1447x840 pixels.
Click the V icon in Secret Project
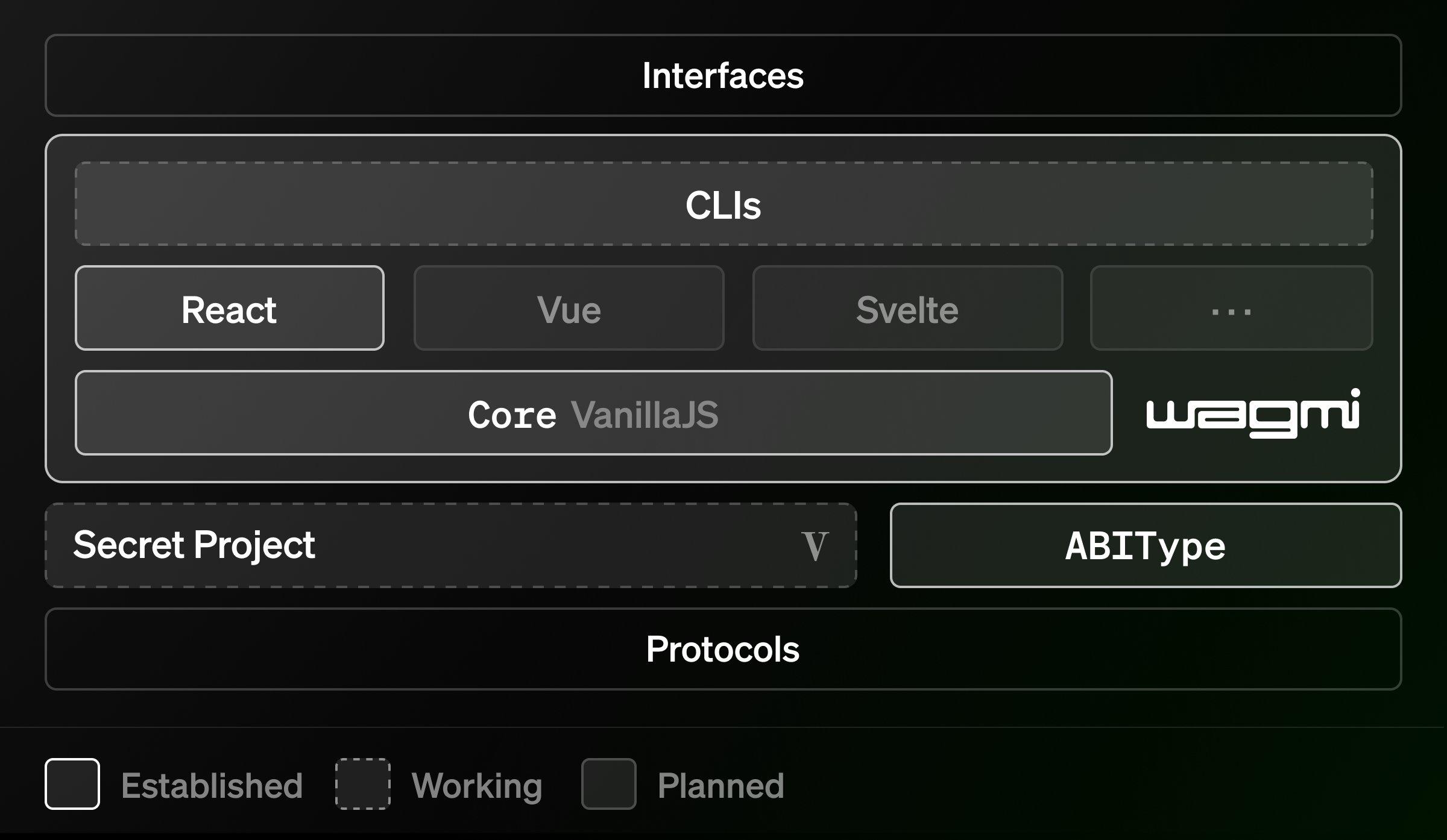[815, 546]
